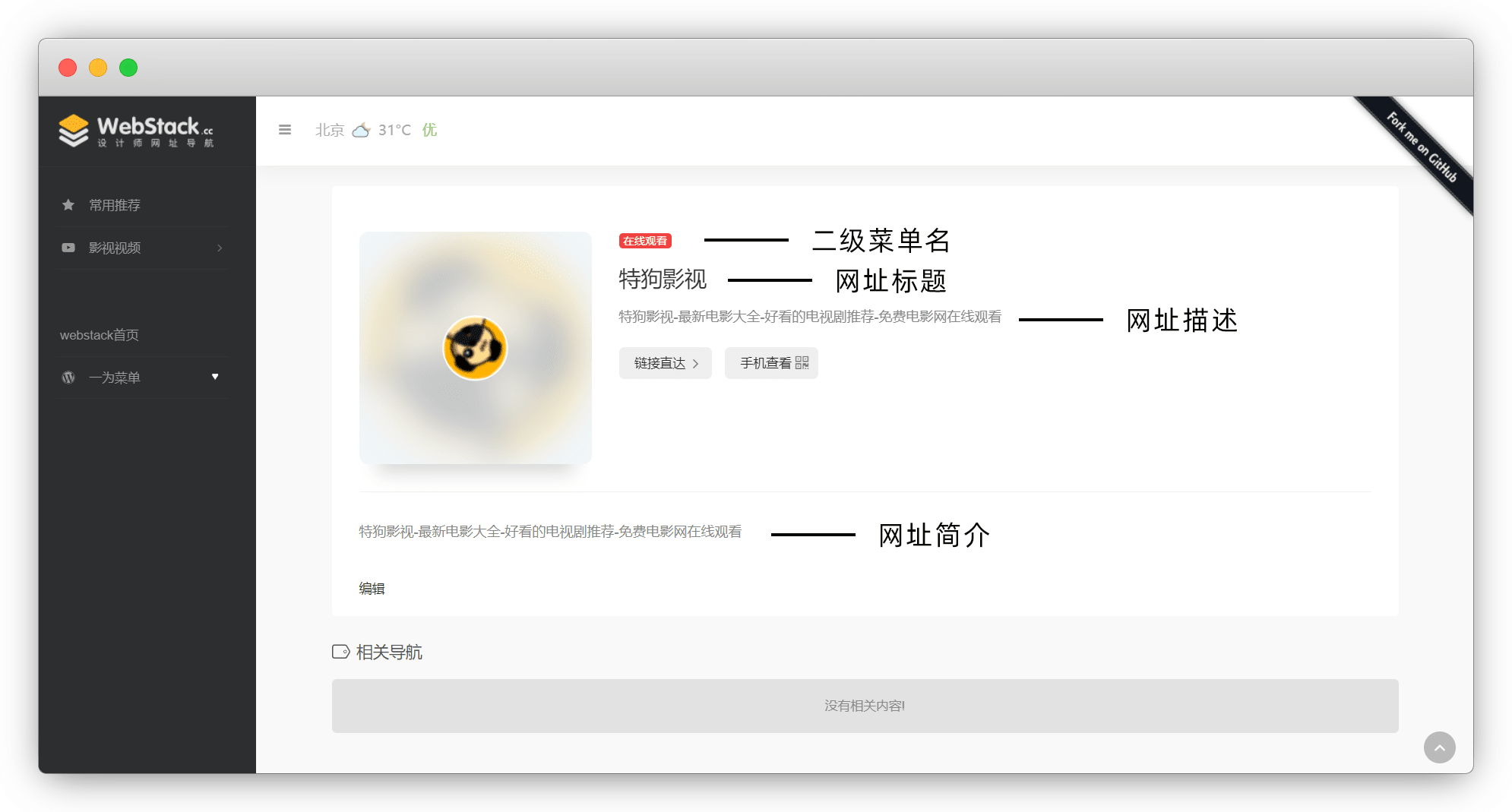
Task: Click the 特狗影视 title text
Action: coord(663,280)
